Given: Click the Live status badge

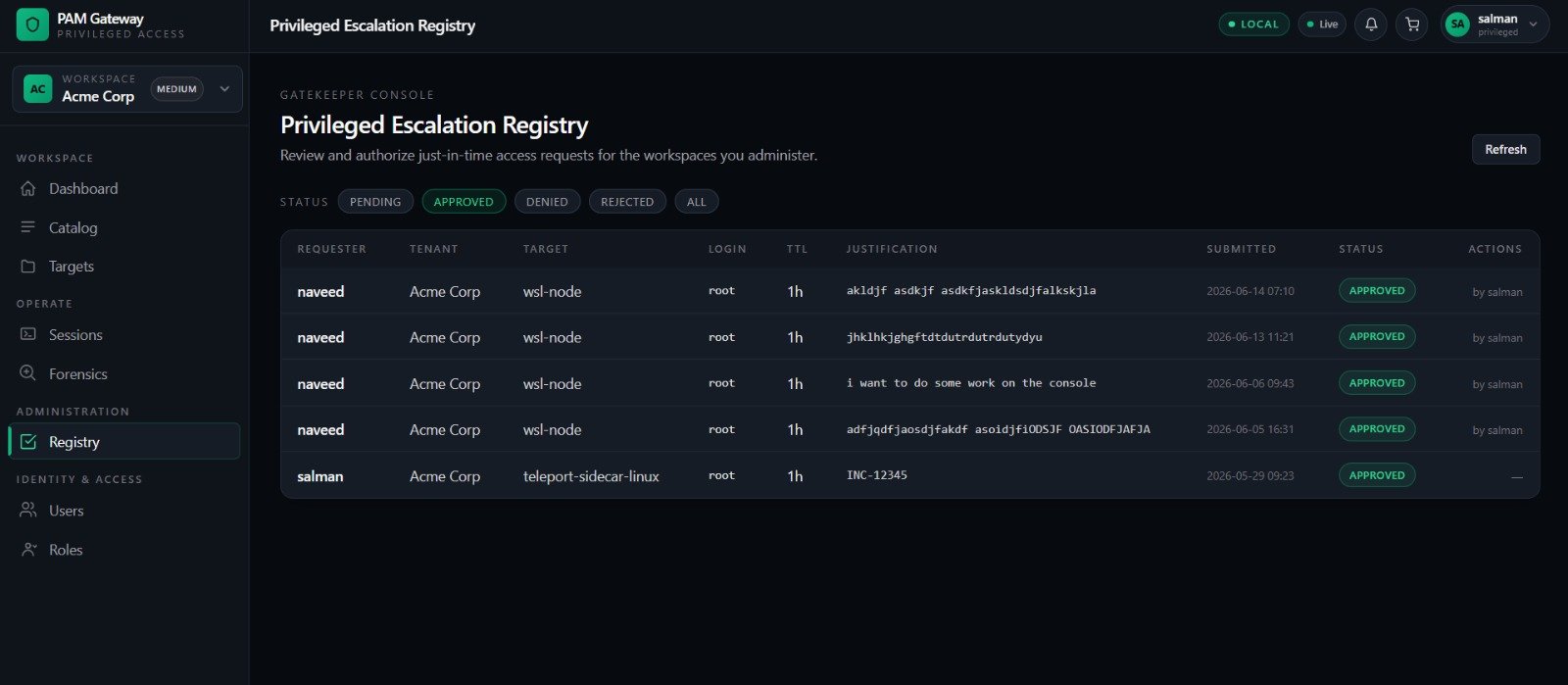Looking at the screenshot, I should [1322, 24].
